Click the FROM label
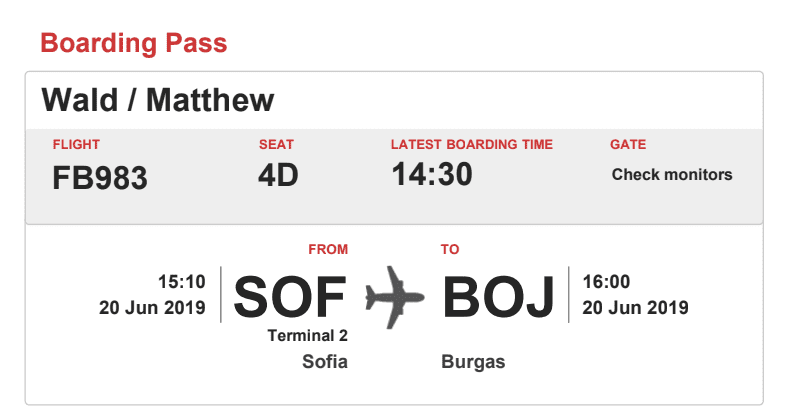The width and height of the screenshot is (791, 415). click(x=328, y=249)
